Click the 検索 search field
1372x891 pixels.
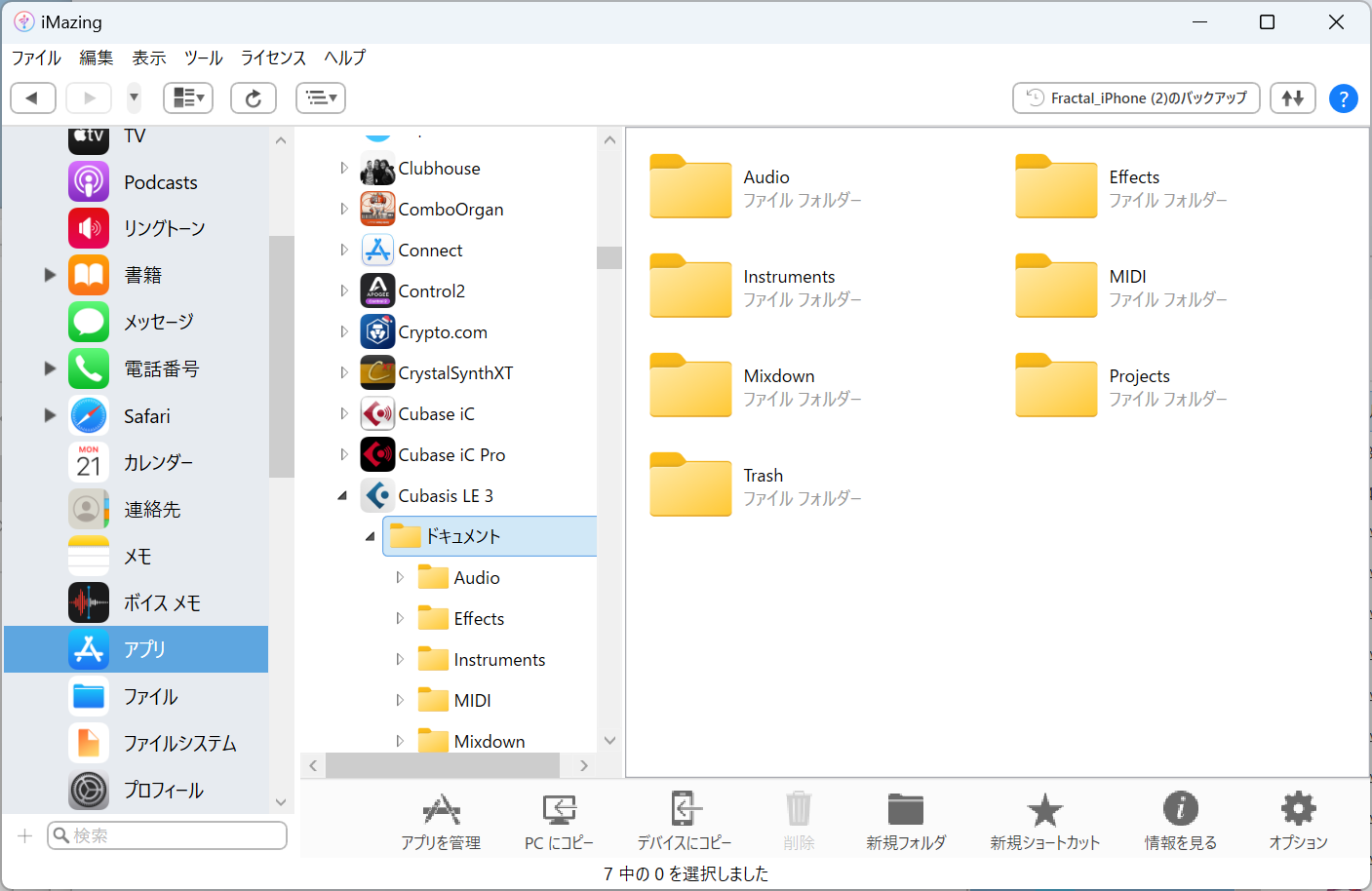point(167,835)
